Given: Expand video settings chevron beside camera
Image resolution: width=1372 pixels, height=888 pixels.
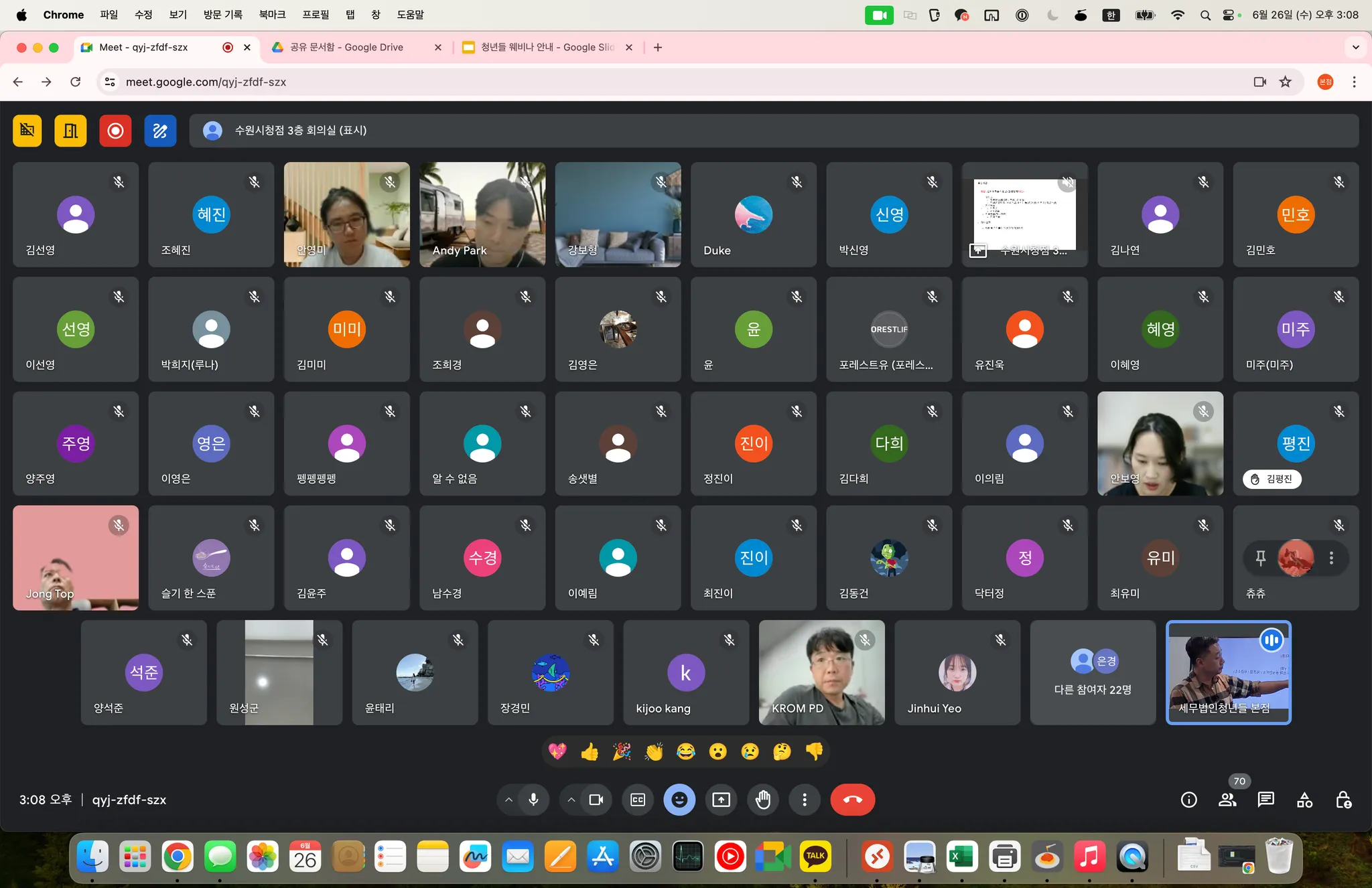Looking at the screenshot, I should click(x=571, y=800).
